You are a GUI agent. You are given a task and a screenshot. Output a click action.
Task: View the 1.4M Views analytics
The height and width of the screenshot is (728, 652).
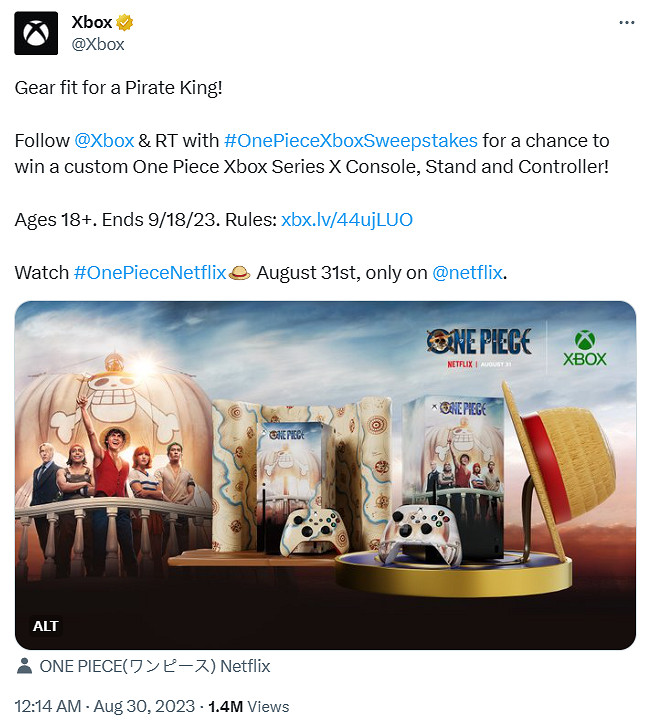click(250, 706)
